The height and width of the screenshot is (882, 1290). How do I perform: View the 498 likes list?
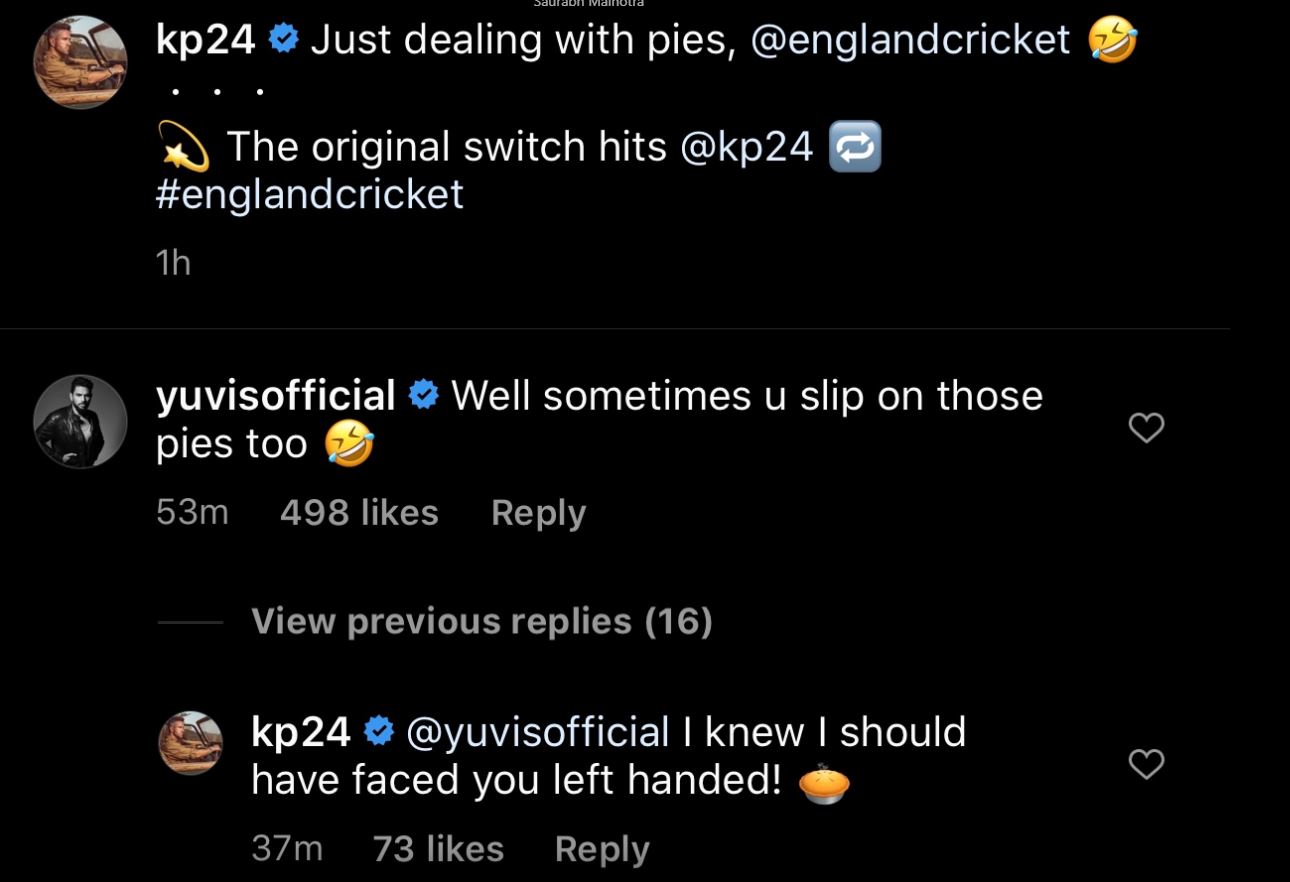pos(359,513)
